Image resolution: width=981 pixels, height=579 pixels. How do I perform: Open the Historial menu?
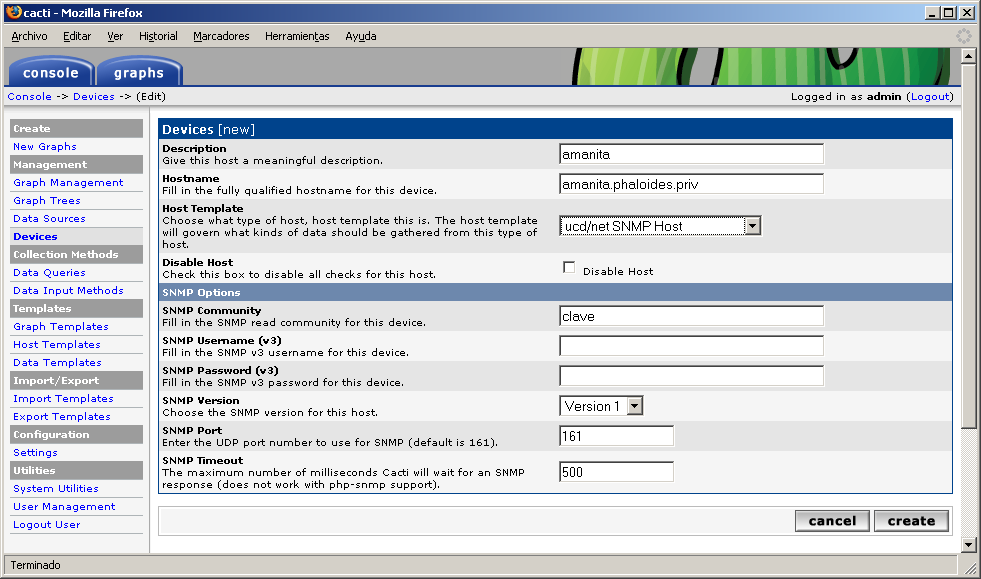[x=158, y=36]
